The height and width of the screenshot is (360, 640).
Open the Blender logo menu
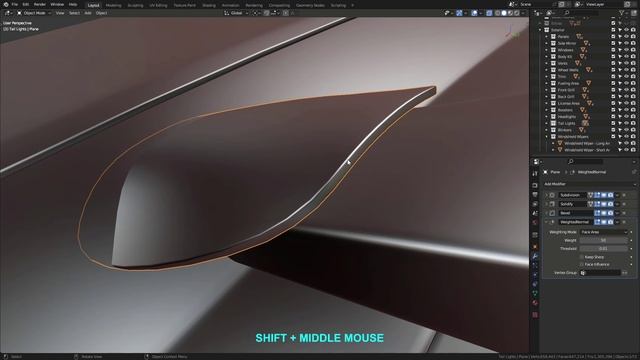(x=6, y=4)
